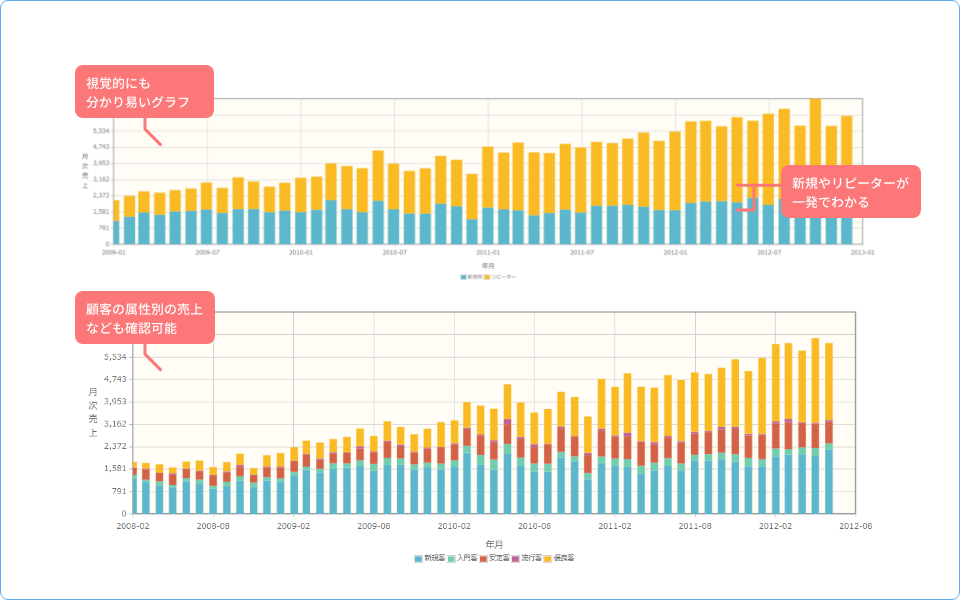This screenshot has height=600, width=960.
Task: Click the 2010-02 axis date label
Action: pos(454,526)
